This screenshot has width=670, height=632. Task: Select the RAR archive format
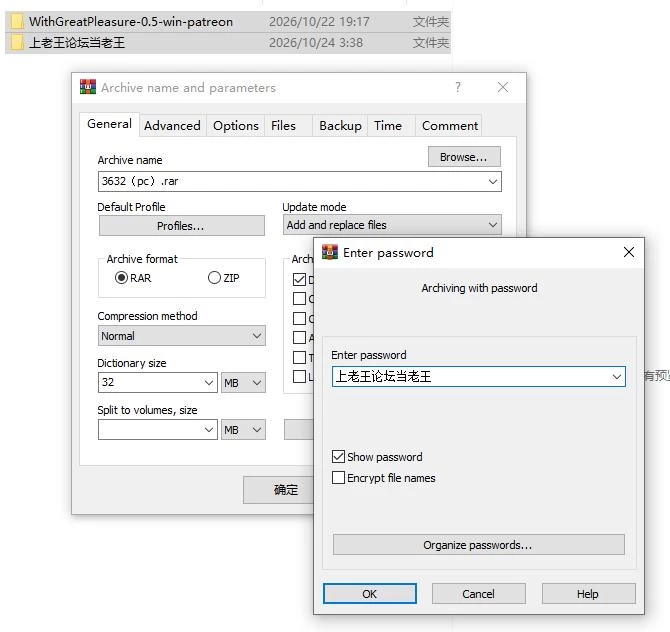coord(121,278)
